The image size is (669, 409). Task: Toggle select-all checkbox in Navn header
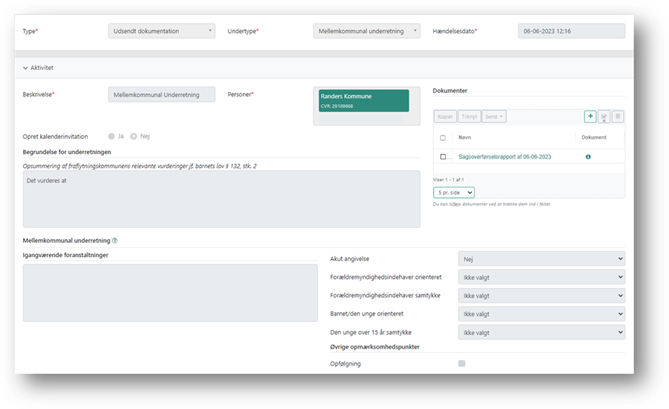pos(443,137)
